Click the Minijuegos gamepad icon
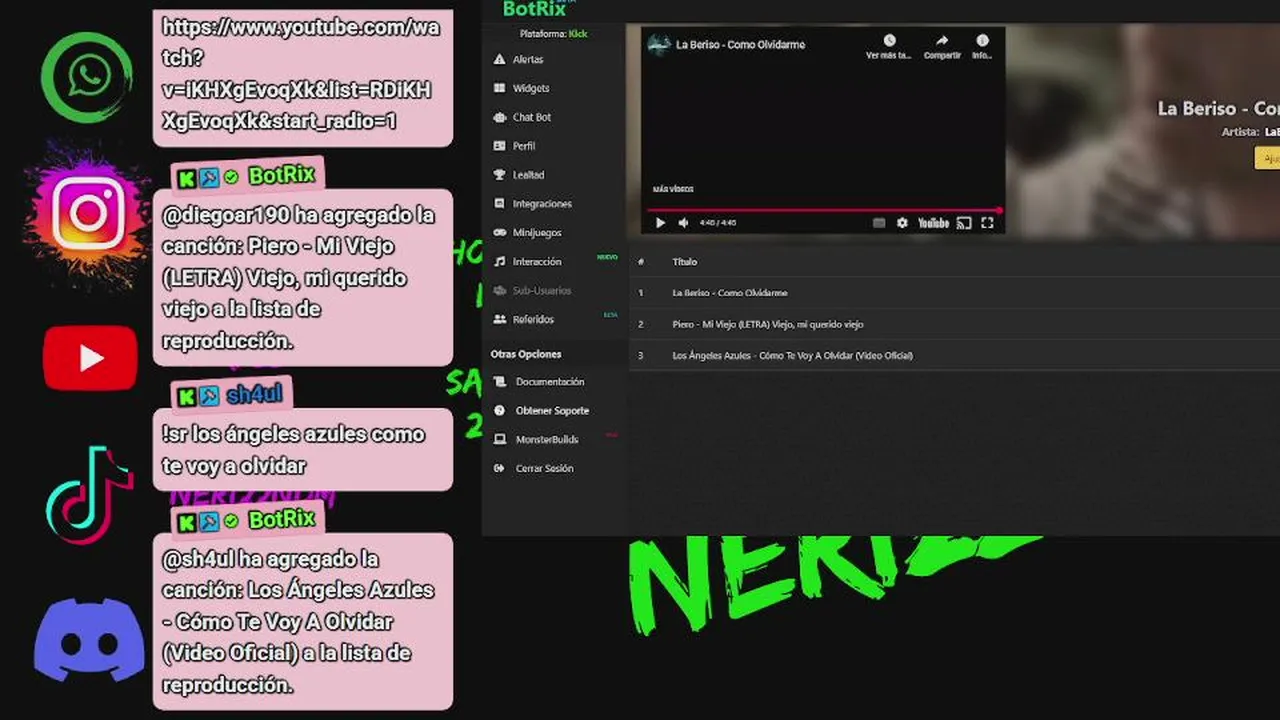This screenshot has height=720, width=1280. point(500,233)
